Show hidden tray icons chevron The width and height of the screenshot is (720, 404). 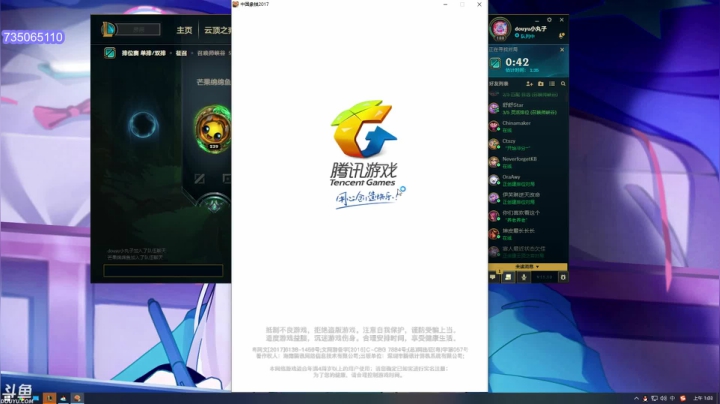pos(636,398)
